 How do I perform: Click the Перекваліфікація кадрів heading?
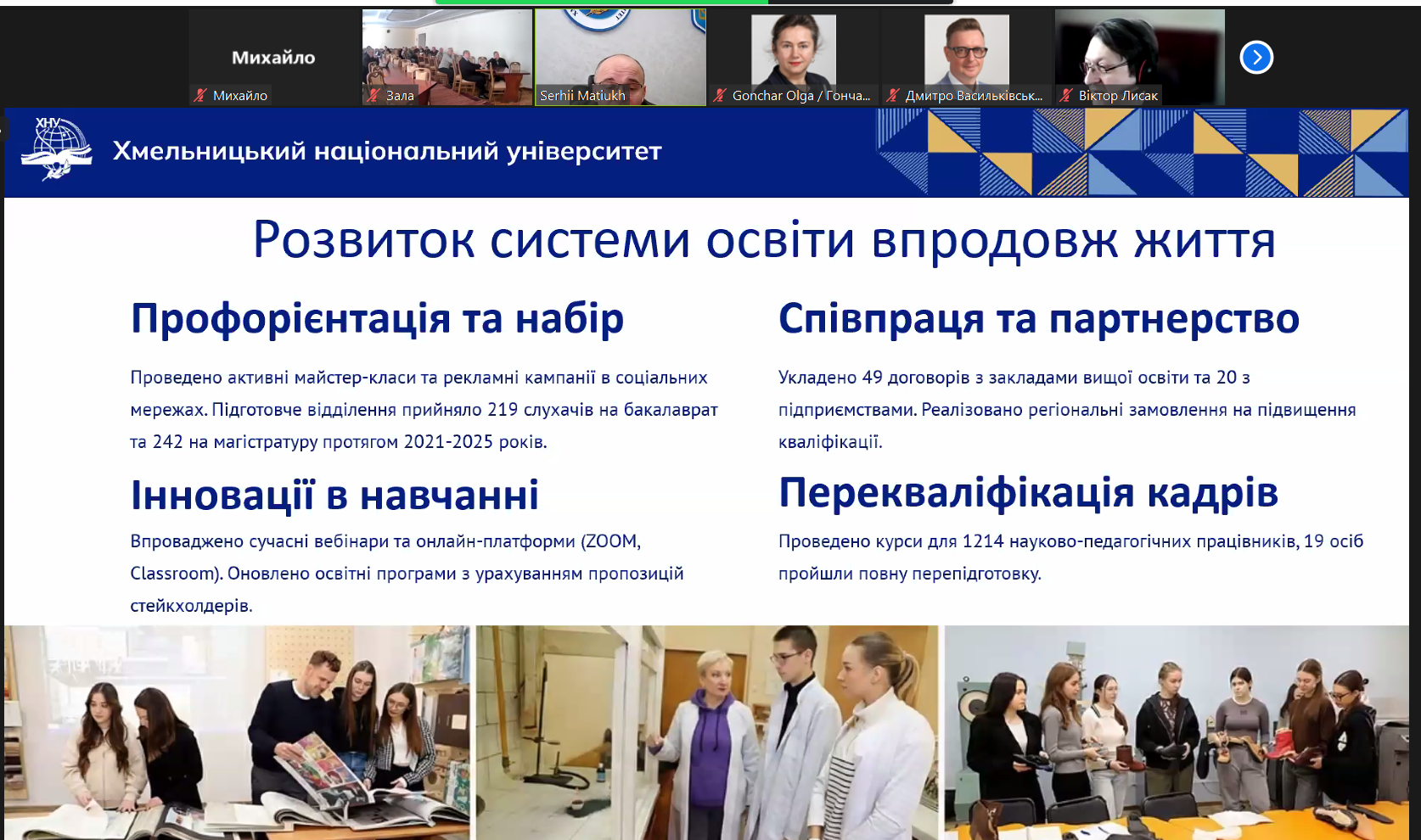pyautogui.click(x=1028, y=493)
